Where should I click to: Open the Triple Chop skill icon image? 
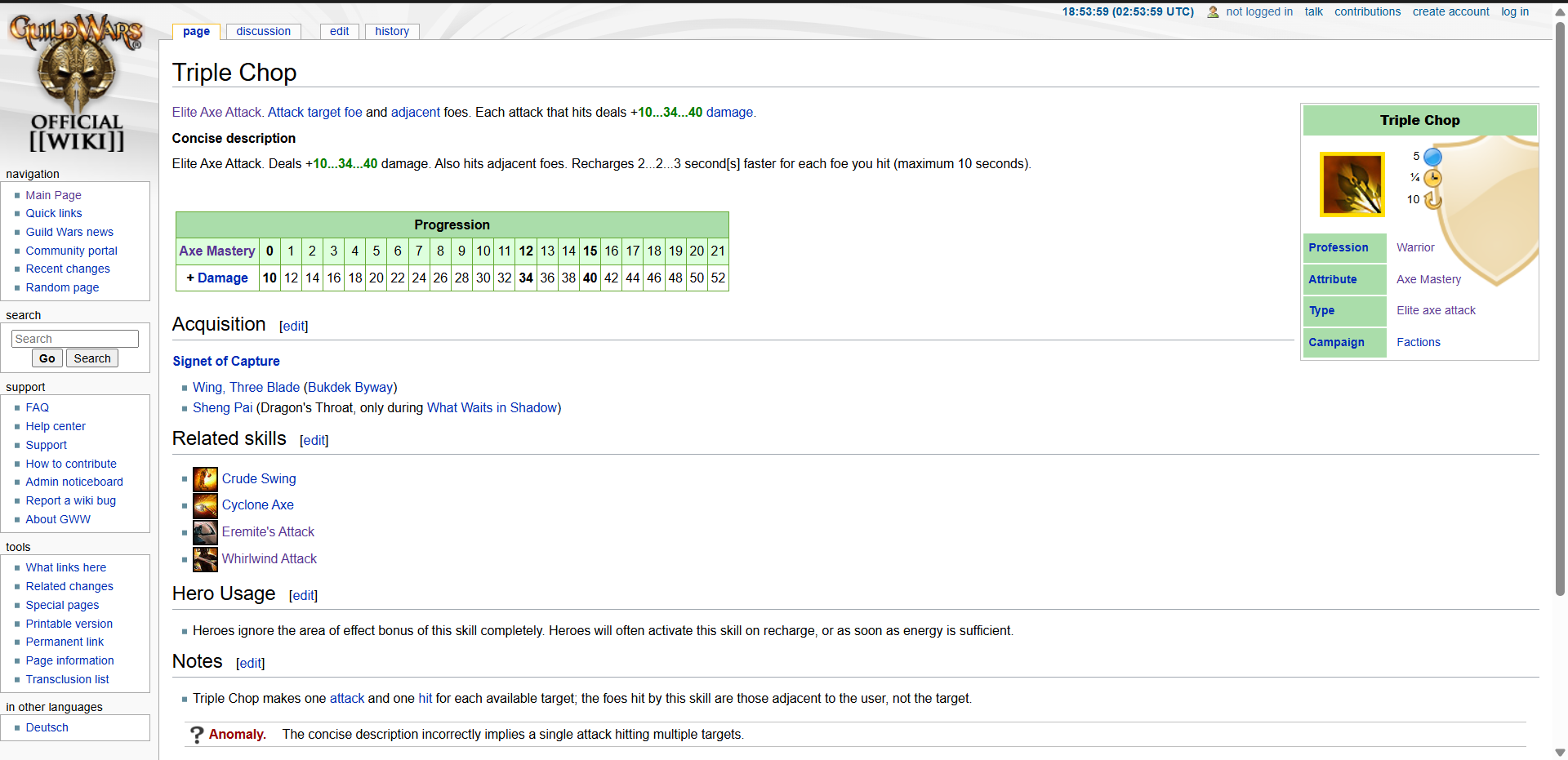point(1352,184)
